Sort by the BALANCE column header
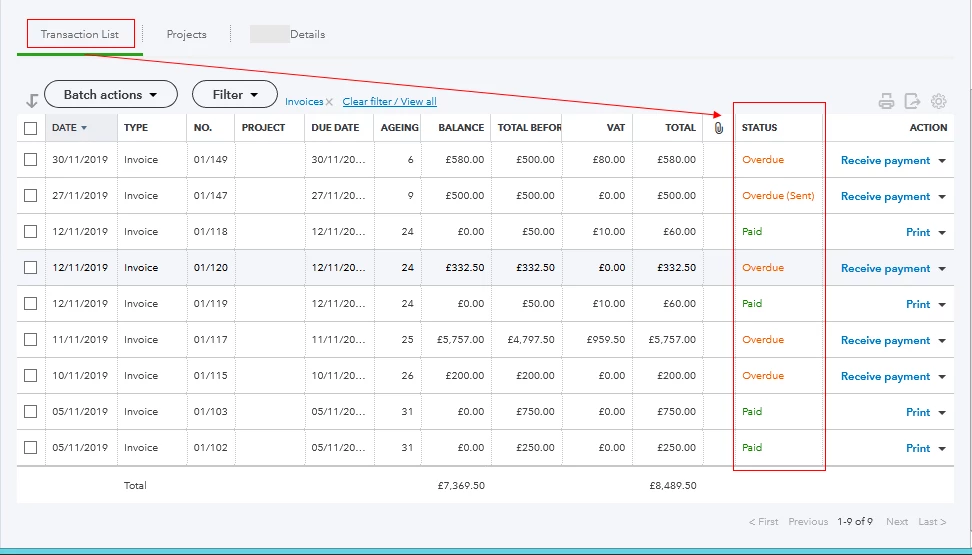The image size is (972, 555). (461, 128)
